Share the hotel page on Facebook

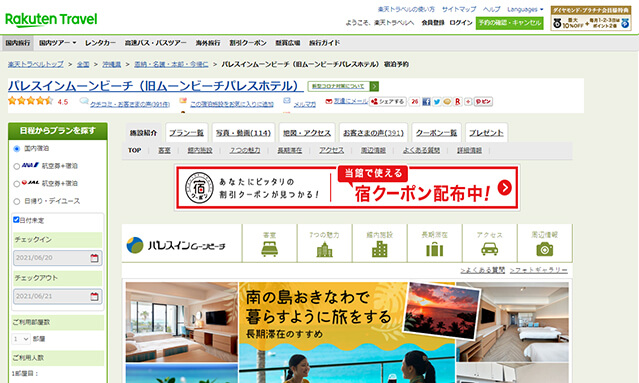426,101
